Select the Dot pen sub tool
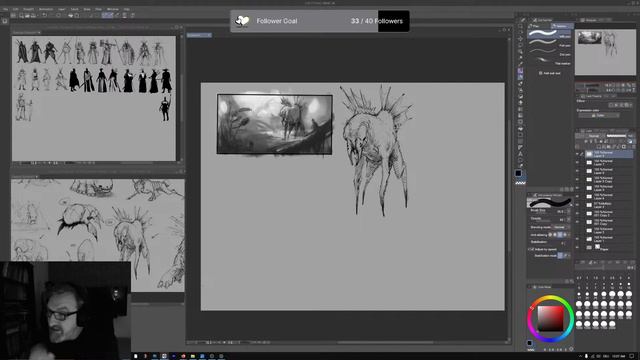The width and height of the screenshot is (640, 360). pyautogui.click(x=550, y=53)
